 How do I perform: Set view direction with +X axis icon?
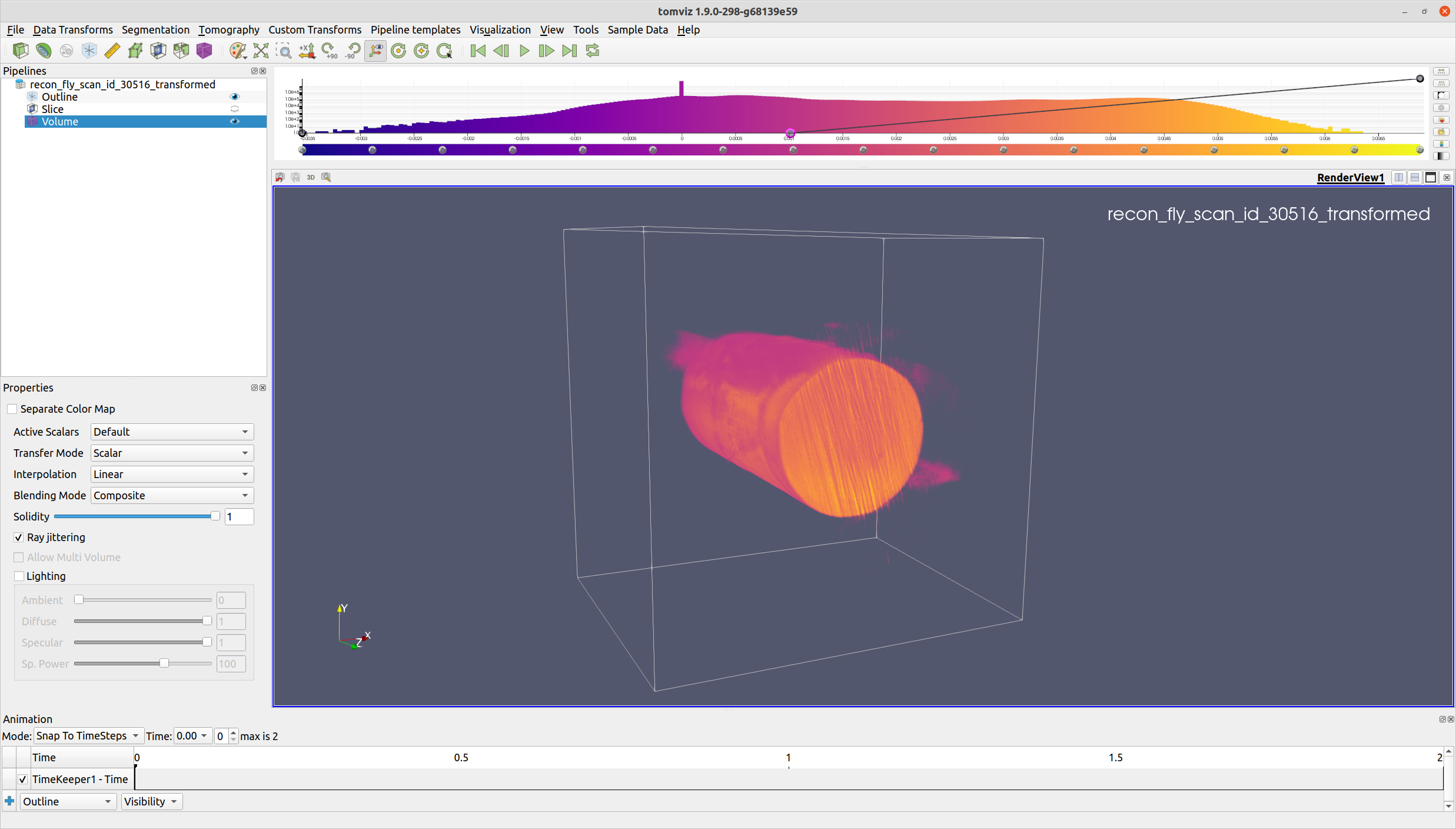pos(307,51)
